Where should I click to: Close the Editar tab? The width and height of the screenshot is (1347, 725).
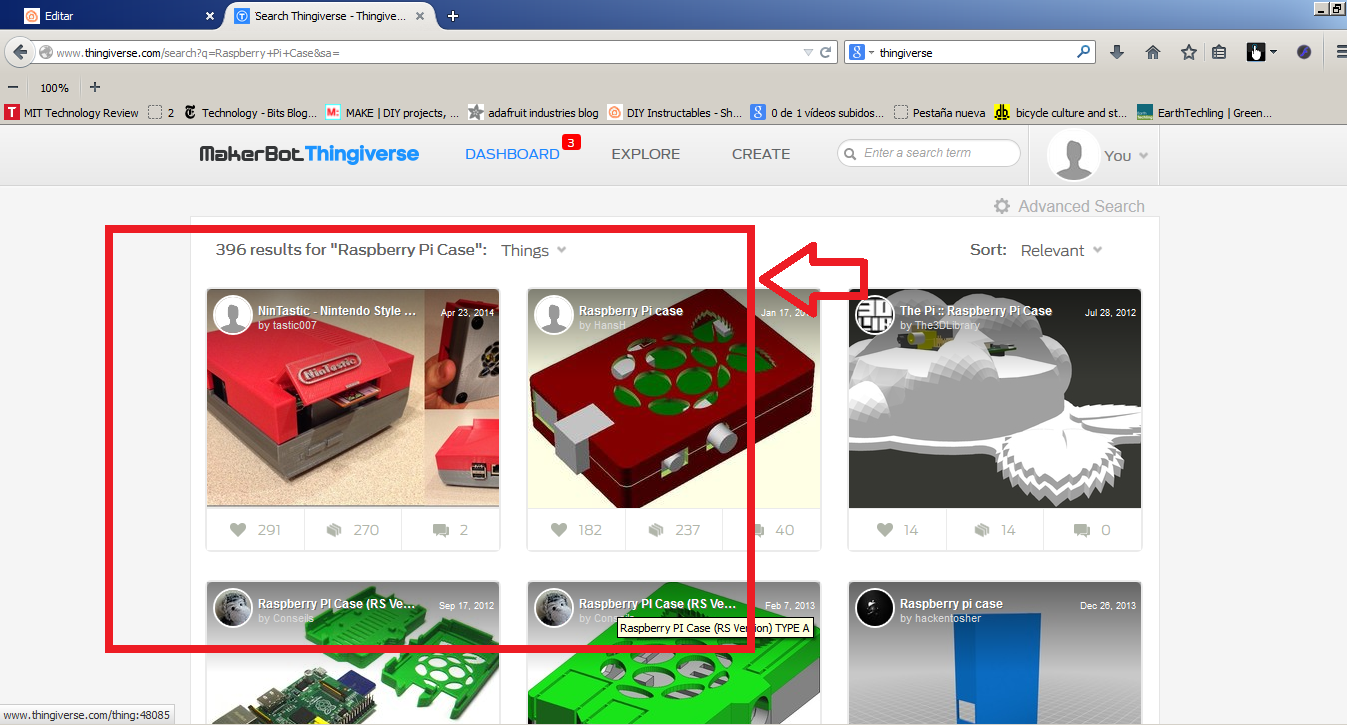pyautogui.click(x=210, y=16)
